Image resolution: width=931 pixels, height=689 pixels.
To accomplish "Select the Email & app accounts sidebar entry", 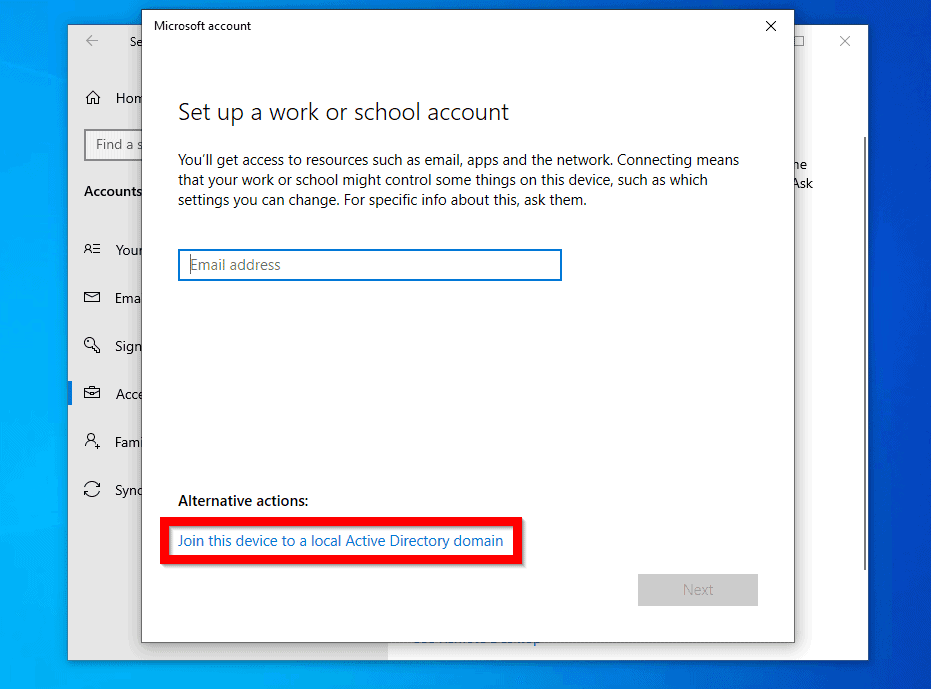I will (x=118, y=297).
